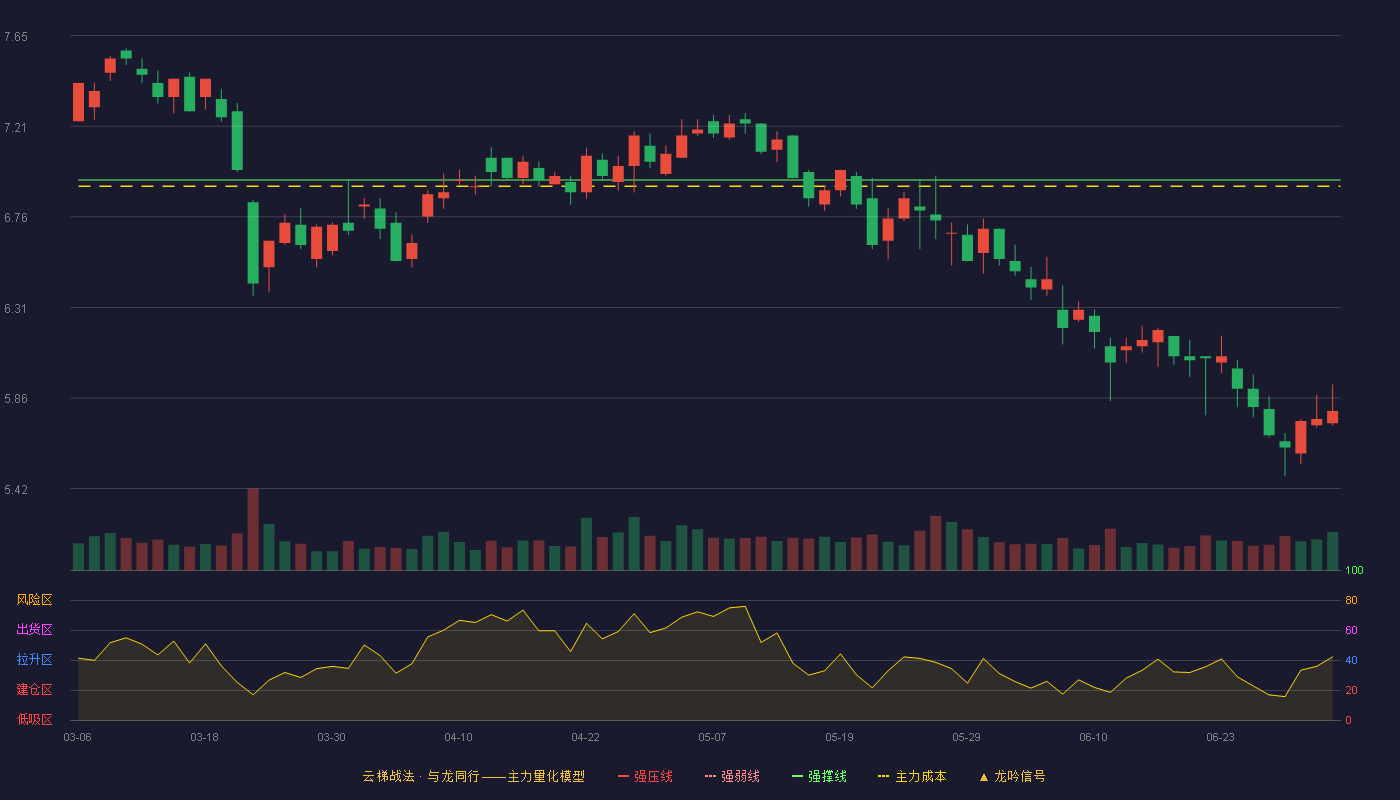Click the 5.86 price axis label
Viewport: 1400px width, 800px height.
click(x=16, y=399)
